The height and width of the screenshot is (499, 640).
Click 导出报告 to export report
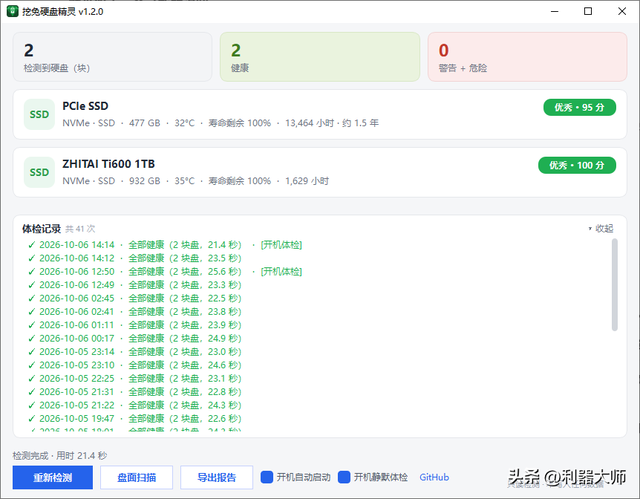point(217,477)
